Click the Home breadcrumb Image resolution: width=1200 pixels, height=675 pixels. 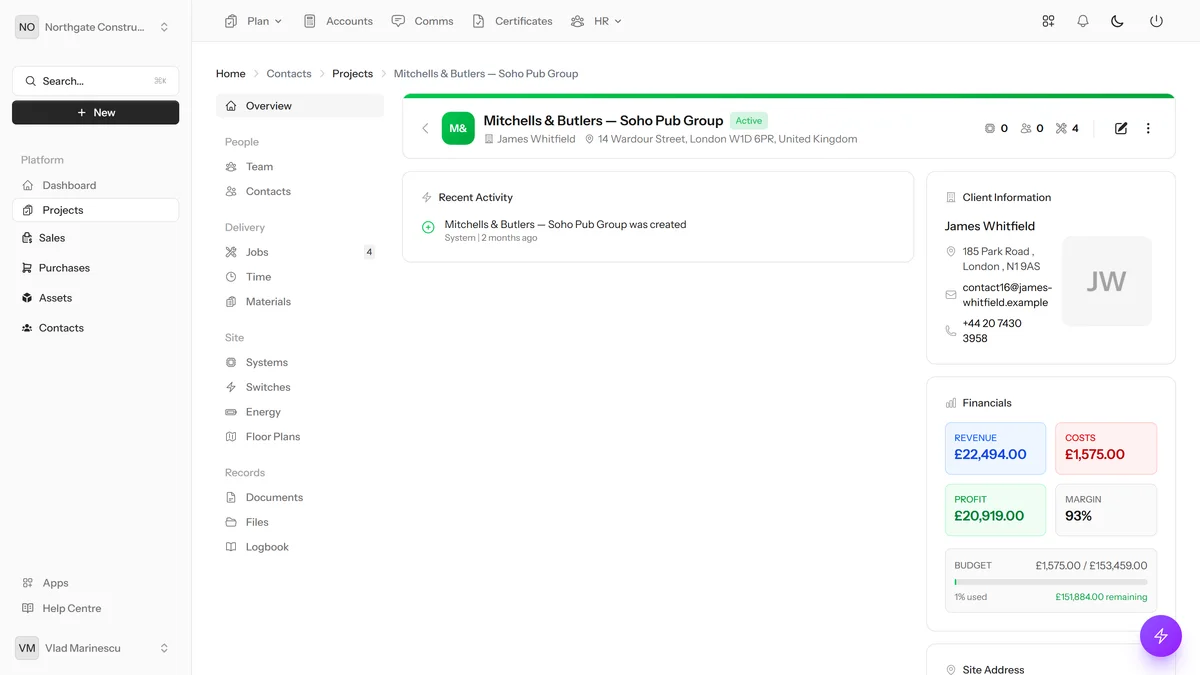(231, 74)
